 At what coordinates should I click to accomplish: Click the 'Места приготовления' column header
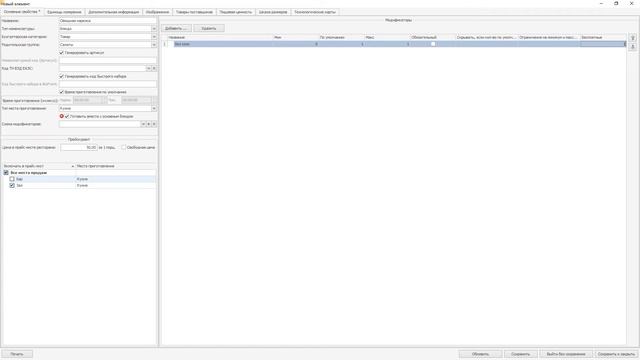pos(116,166)
